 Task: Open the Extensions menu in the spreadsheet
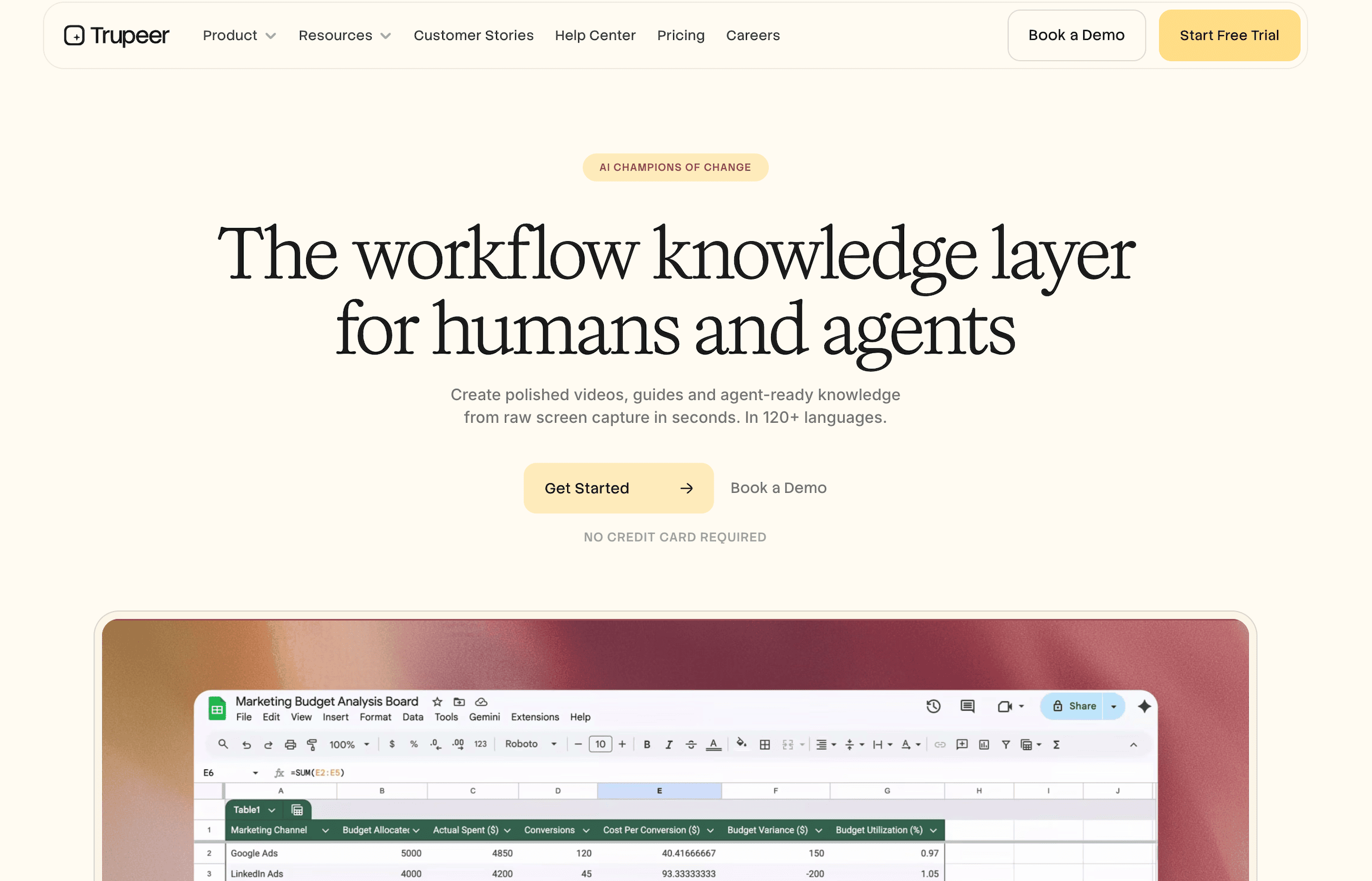point(535,717)
